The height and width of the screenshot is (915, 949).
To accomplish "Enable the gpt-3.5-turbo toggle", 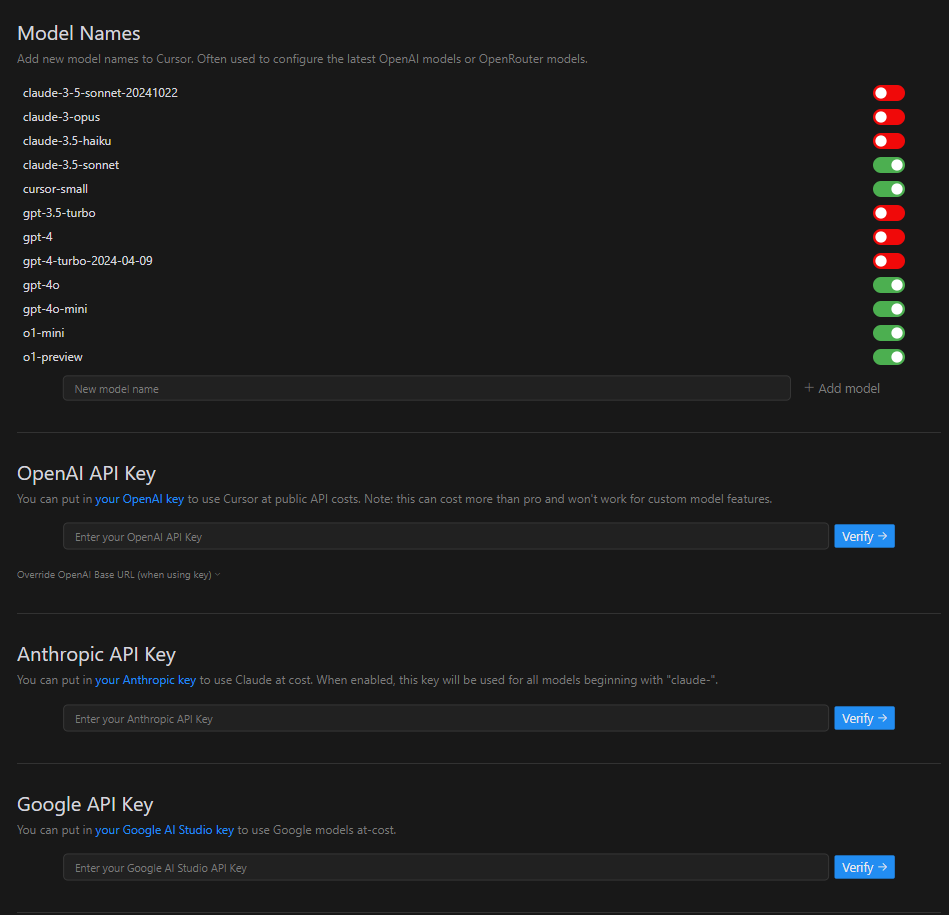I will [888, 213].
